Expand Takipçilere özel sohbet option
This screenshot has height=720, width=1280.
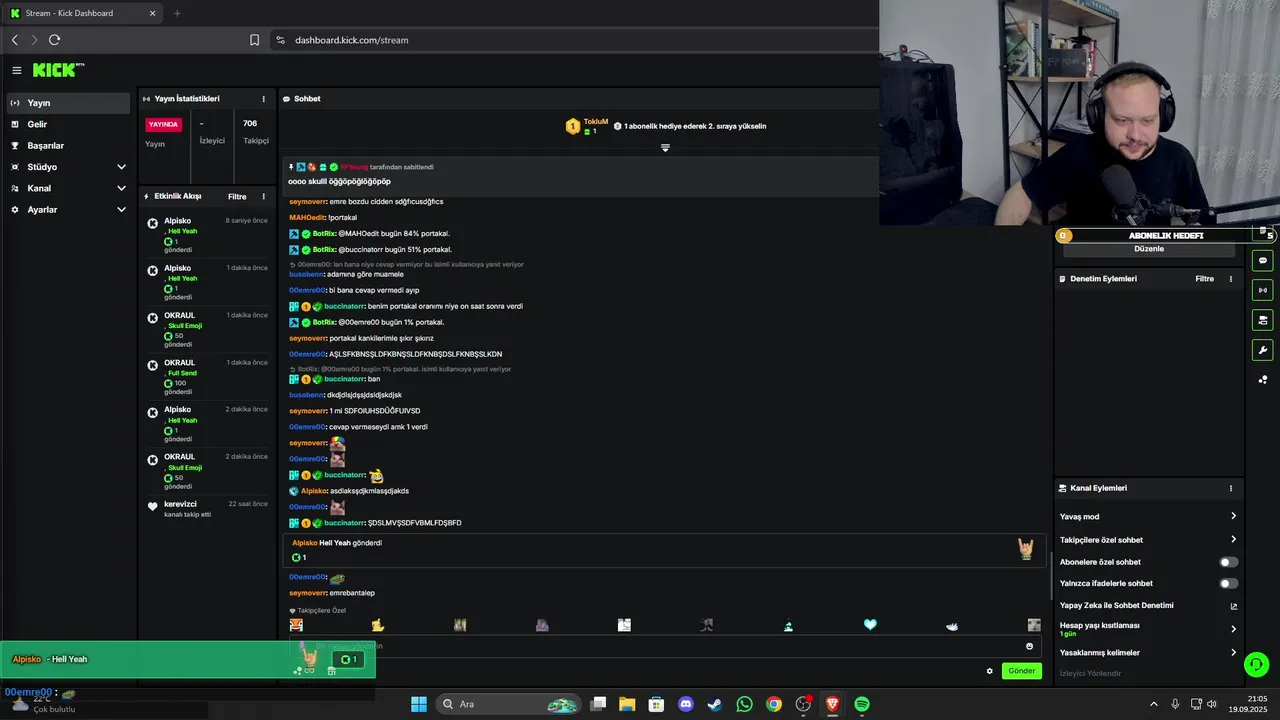pyautogui.click(x=1148, y=540)
